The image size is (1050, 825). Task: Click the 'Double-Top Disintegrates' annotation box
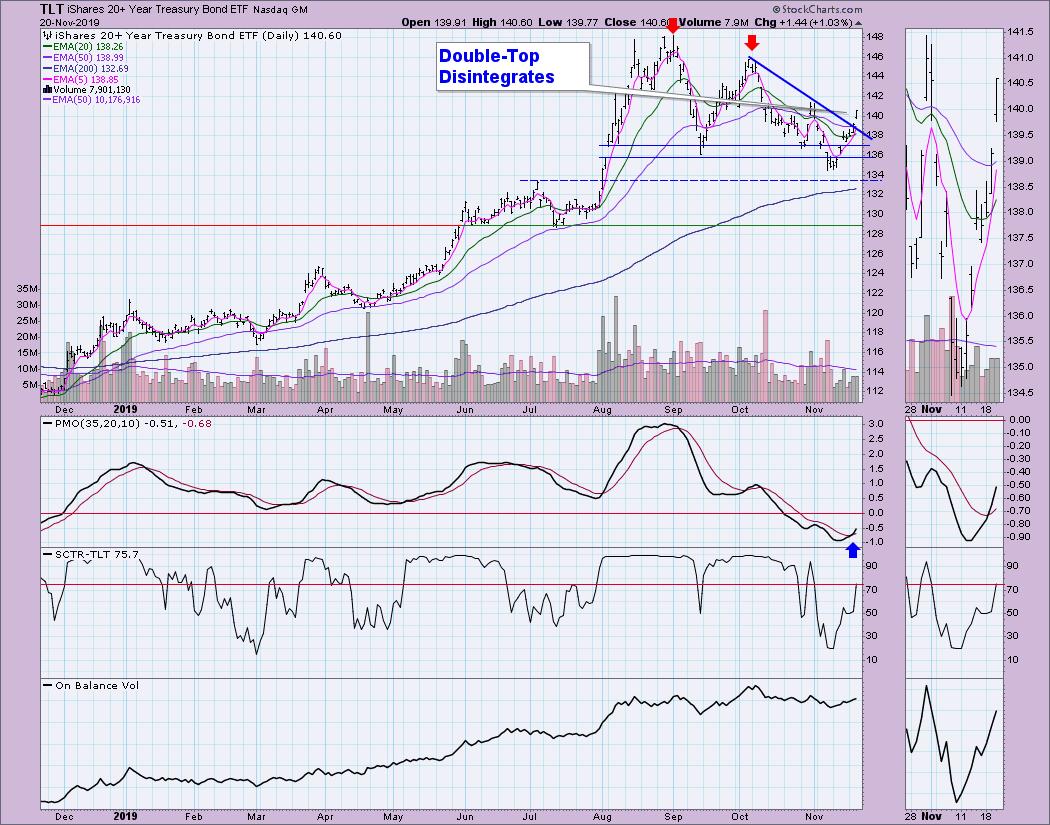[513, 66]
